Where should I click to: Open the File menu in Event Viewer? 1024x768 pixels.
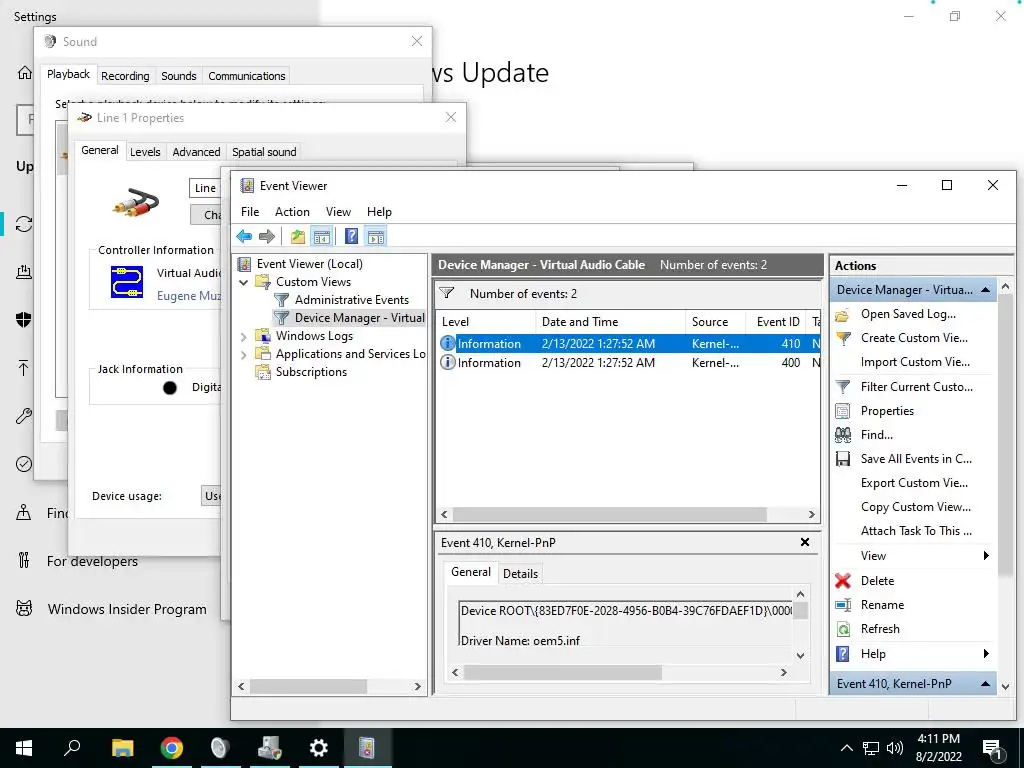[249, 212]
